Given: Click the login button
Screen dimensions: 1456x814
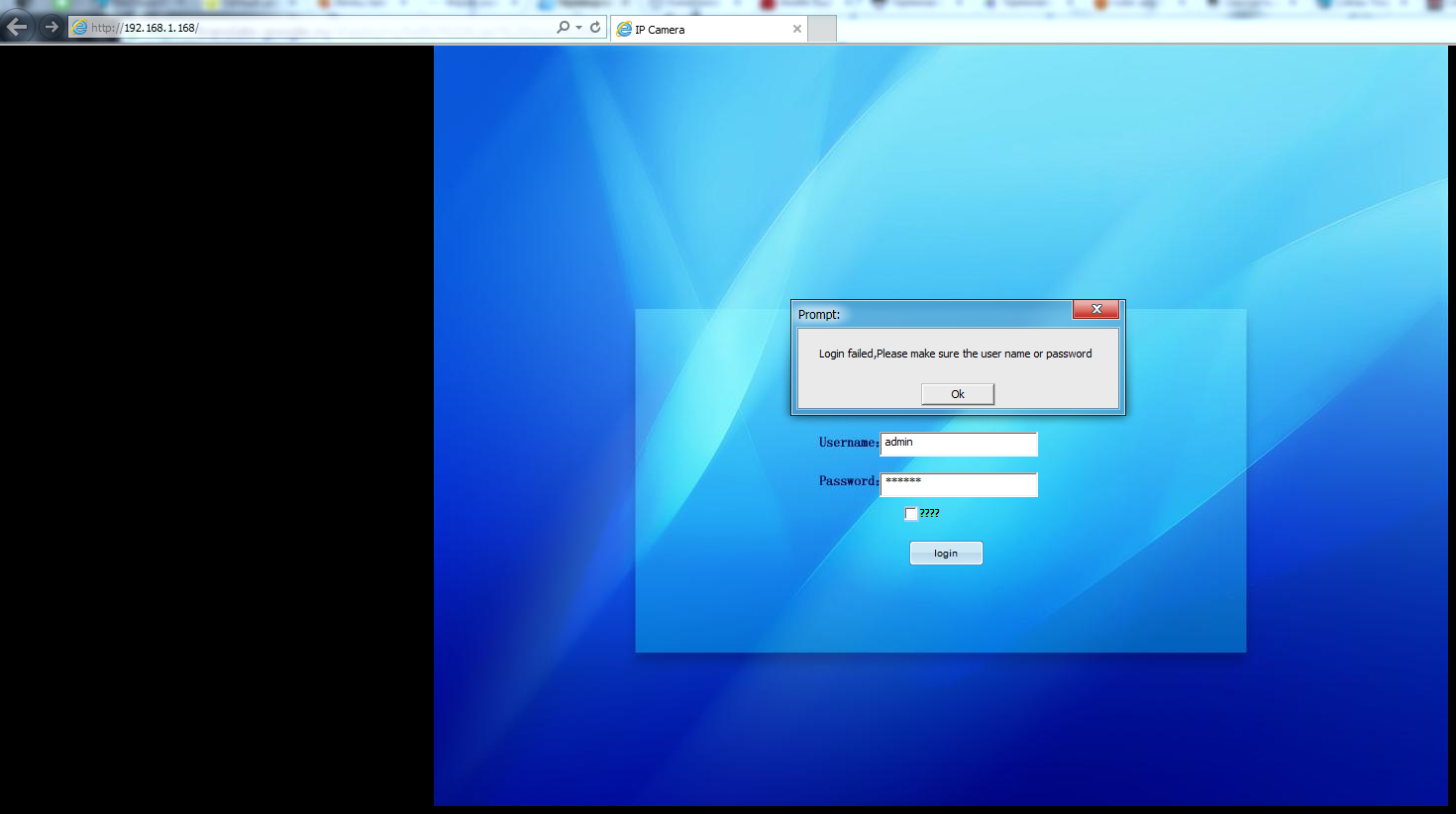Looking at the screenshot, I should pos(946,554).
